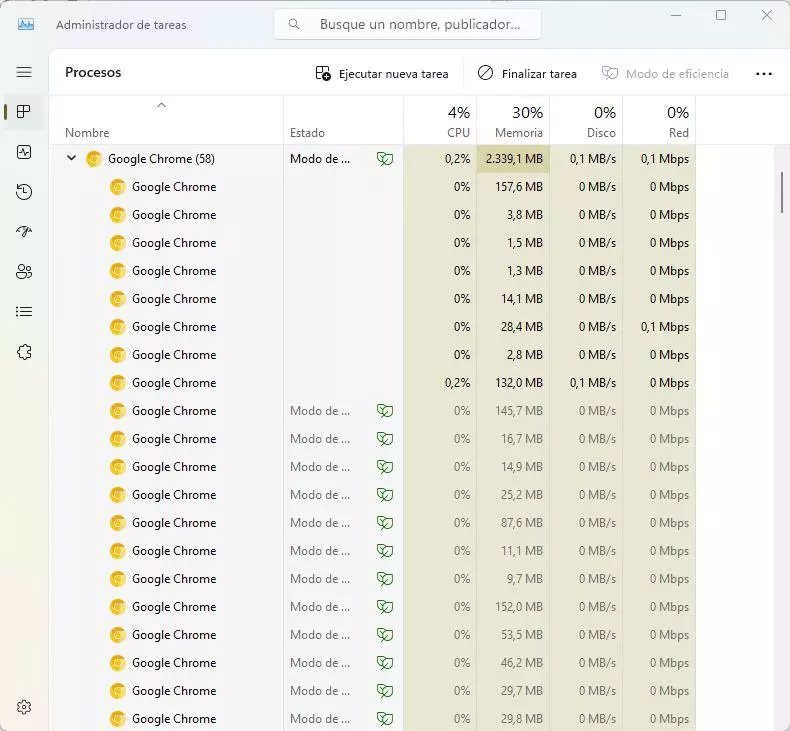Click the search magnifier icon
Viewport: 790px width, 731px height.
tap(294, 24)
